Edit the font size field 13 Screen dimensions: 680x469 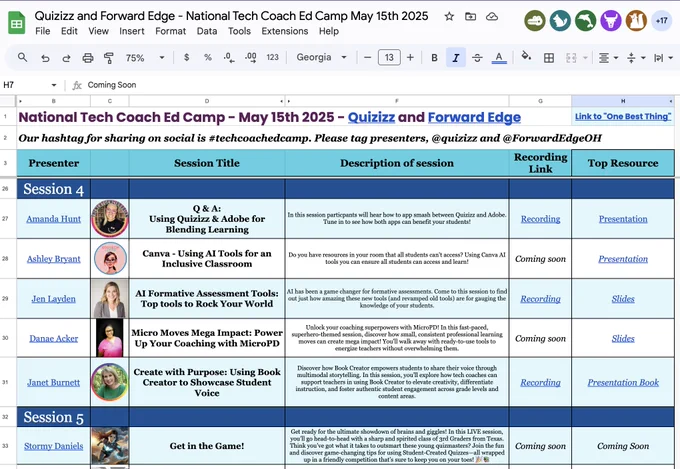pyautogui.click(x=389, y=57)
